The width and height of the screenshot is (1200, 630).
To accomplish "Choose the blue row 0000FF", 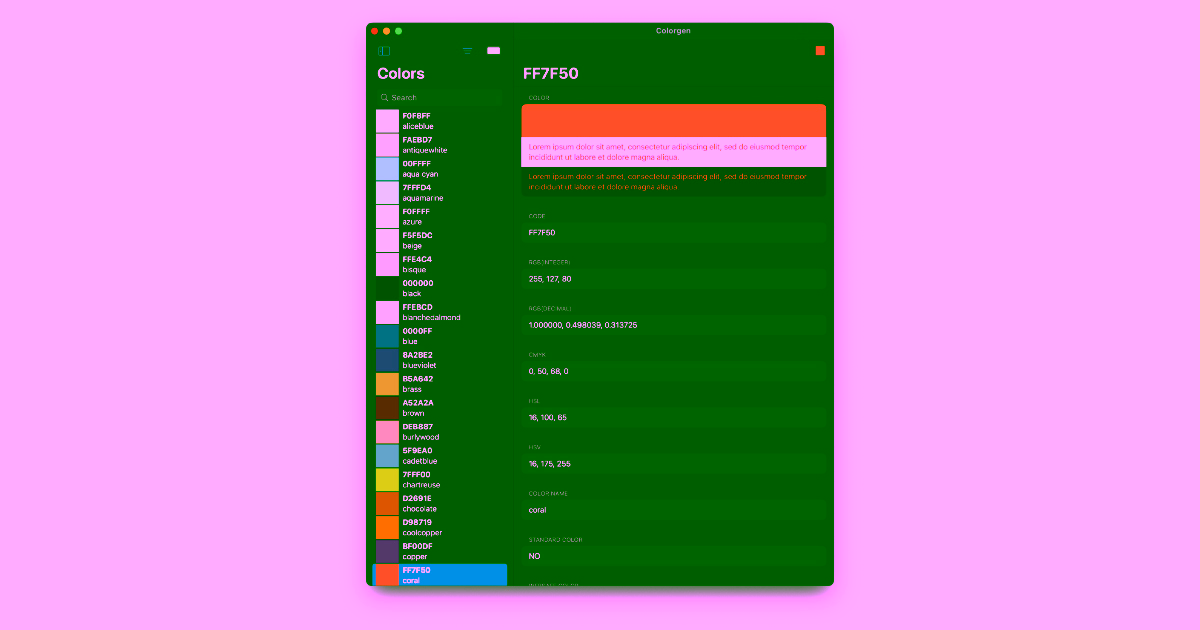I will click(440, 336).
